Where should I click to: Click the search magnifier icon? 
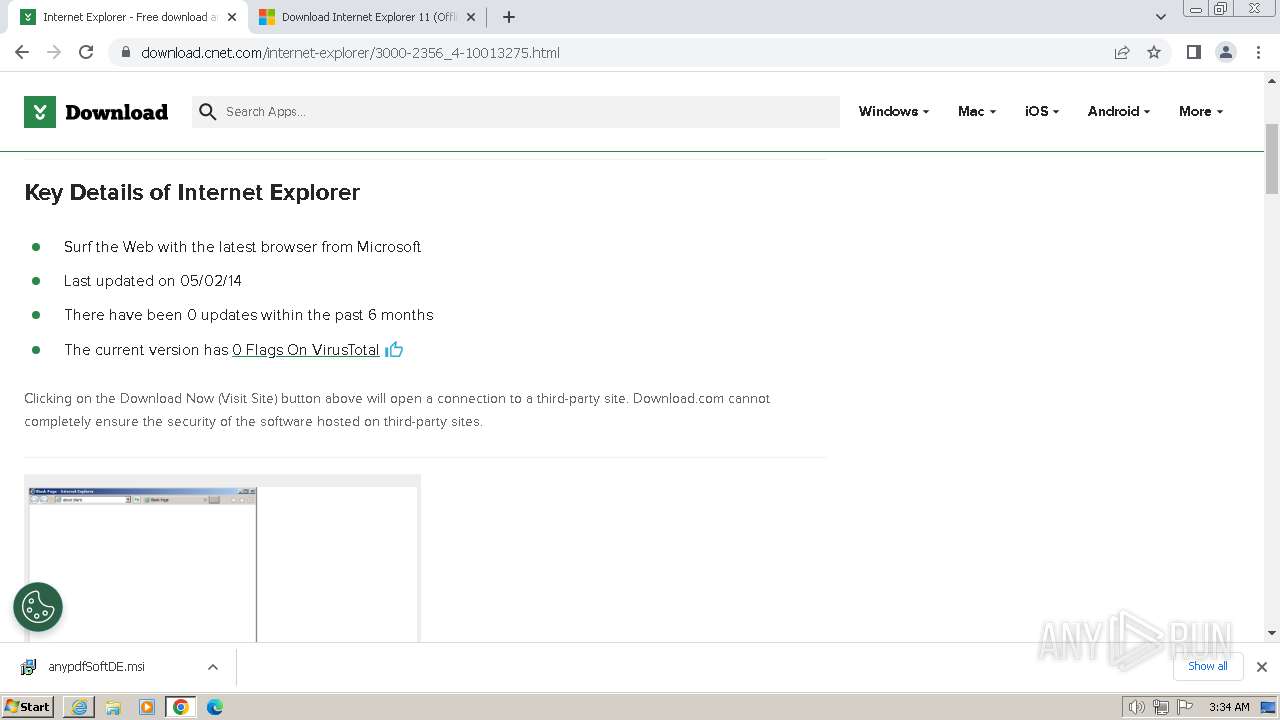tap(208, 112)
